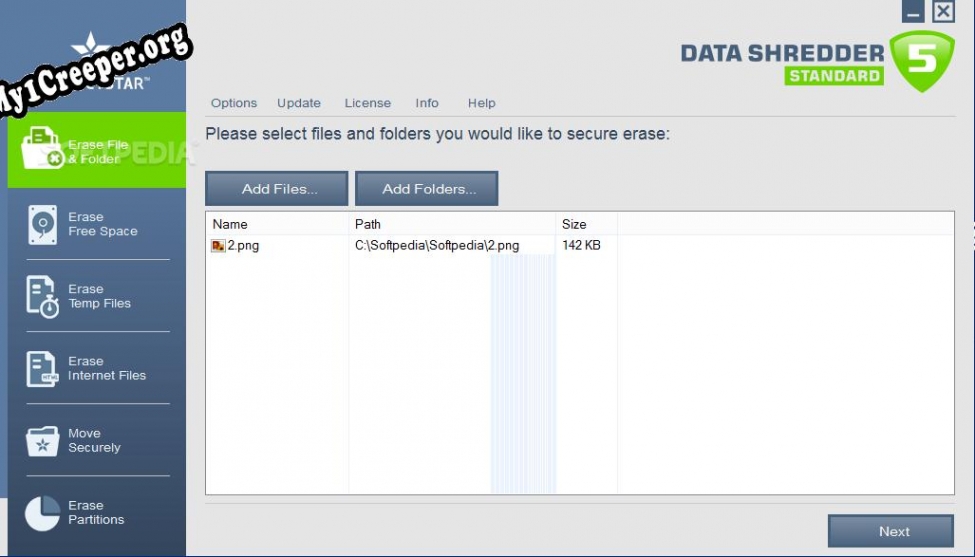975x557 pixels.
Task: Open the Options menu
Action: click(x=234, y=103)
